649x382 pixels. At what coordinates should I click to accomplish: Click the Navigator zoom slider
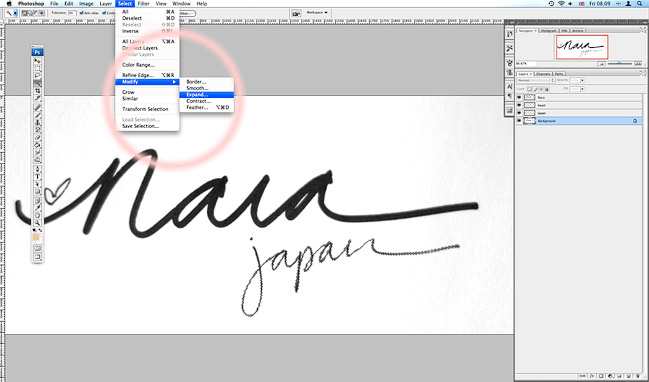(x=620, y=64)
